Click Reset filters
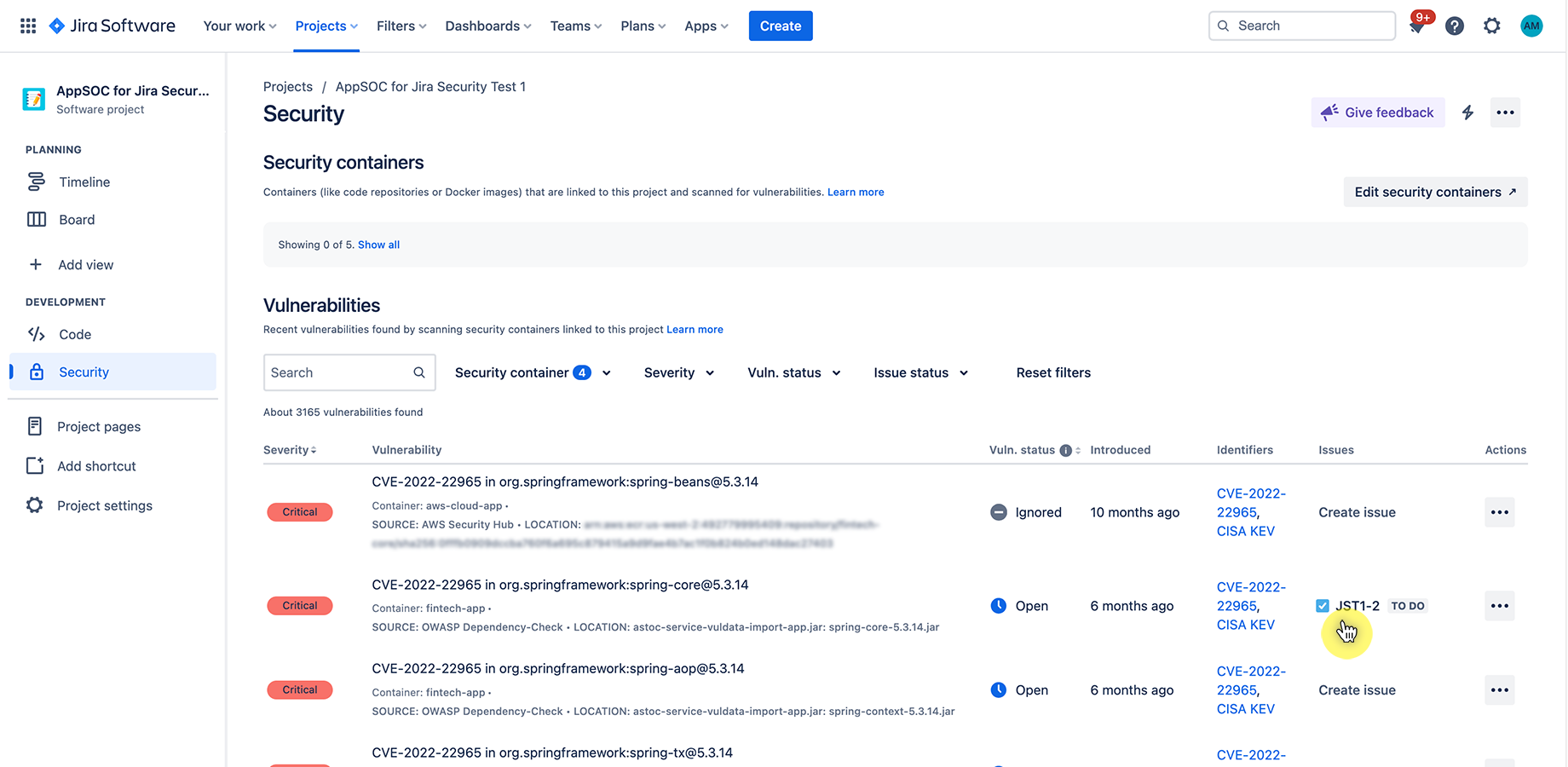This screenshot has height=767, width=1568. 1053,373
